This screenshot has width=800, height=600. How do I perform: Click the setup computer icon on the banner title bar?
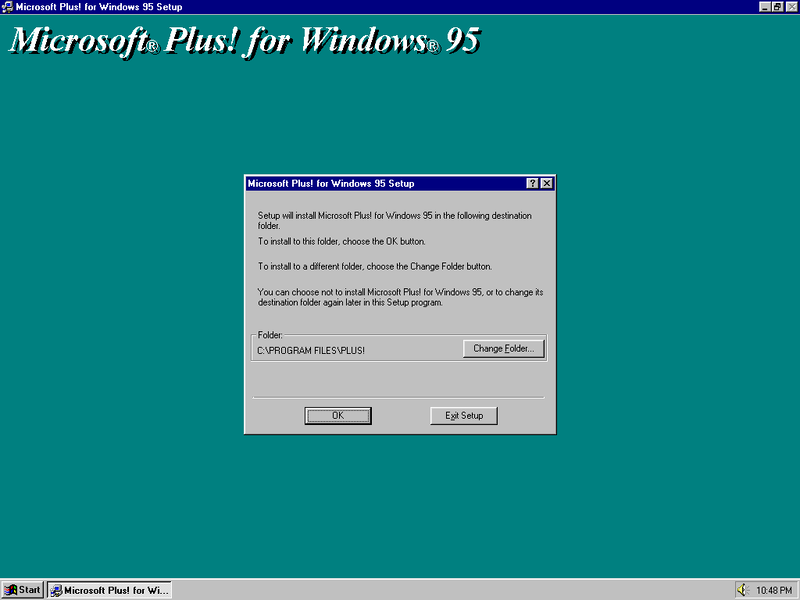8,7
